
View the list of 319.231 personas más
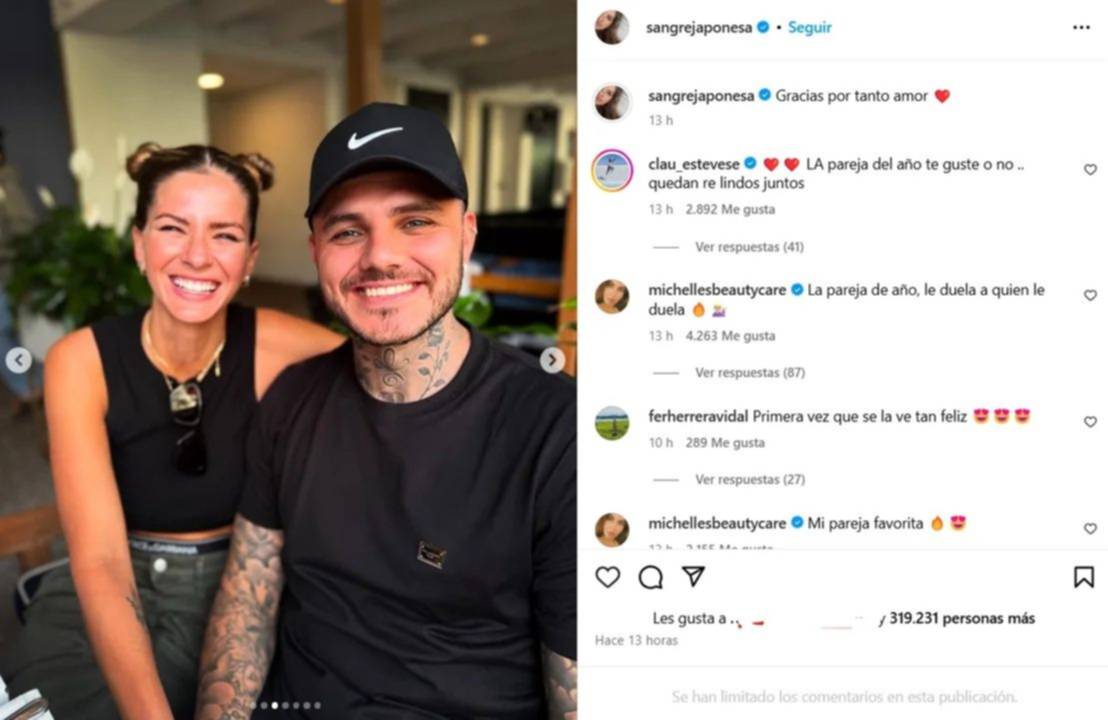click(x=962, y=618)
